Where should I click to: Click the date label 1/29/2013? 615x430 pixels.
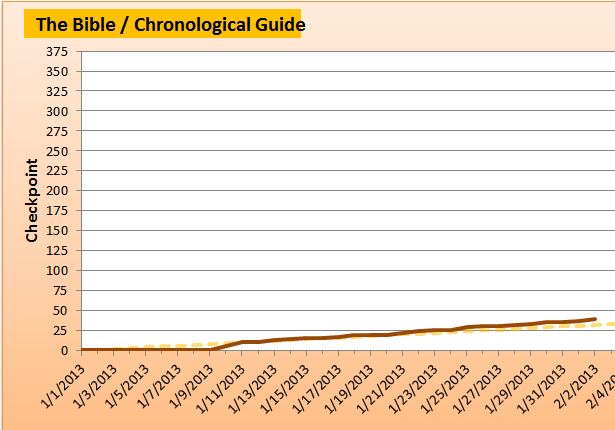point(510,389)
